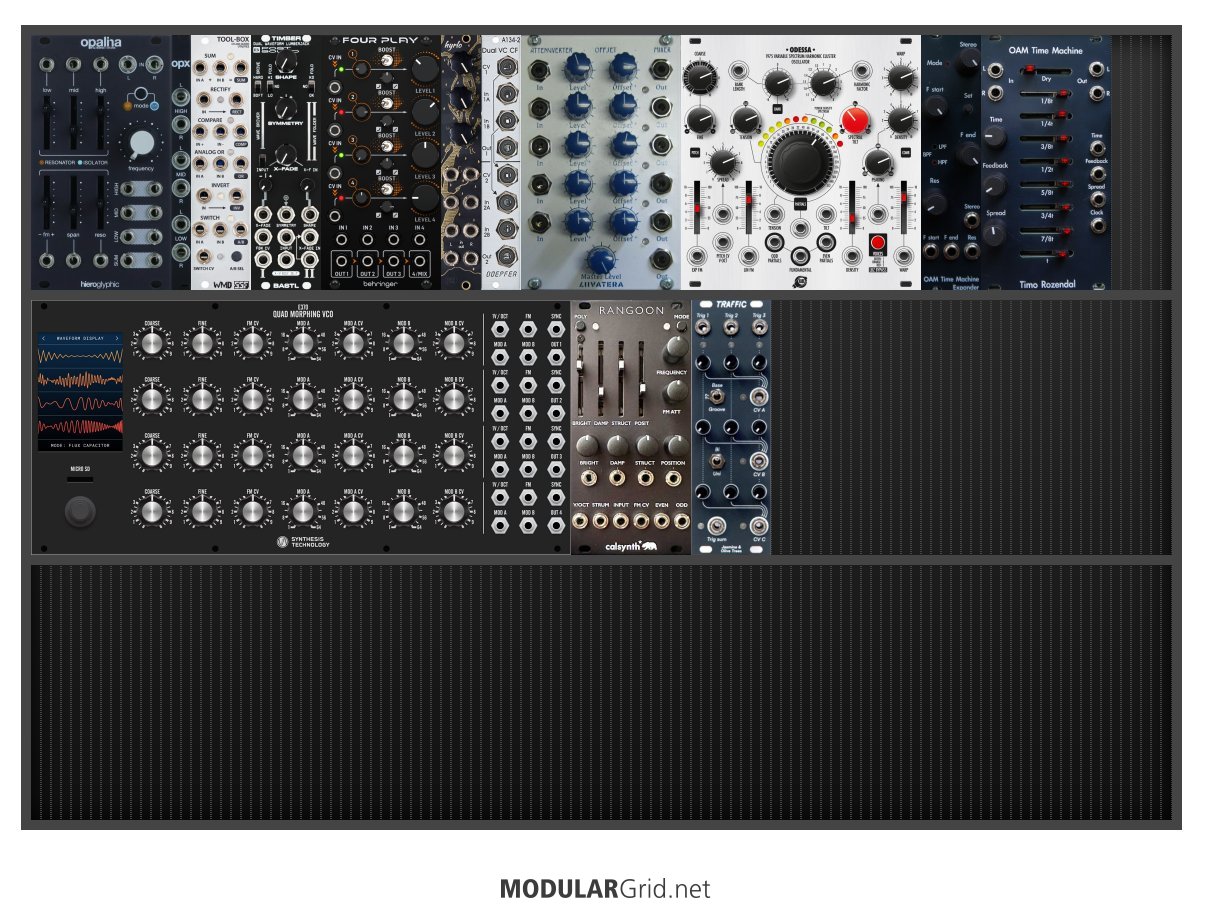Click the Four Play 4/MIX output jack
This screenshot has width=1212, height=910.
click(421, 259)
